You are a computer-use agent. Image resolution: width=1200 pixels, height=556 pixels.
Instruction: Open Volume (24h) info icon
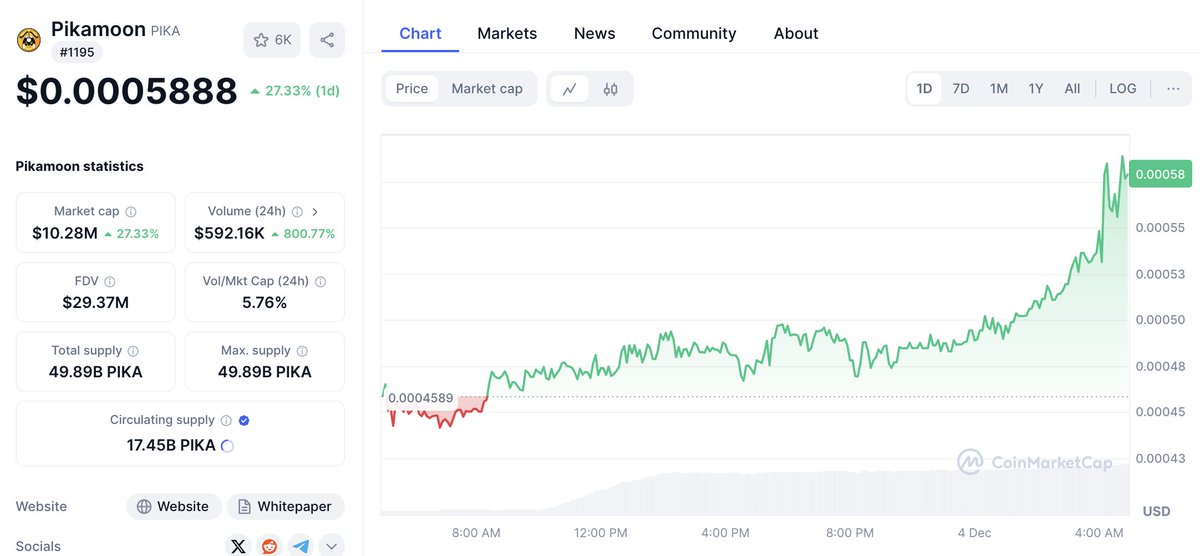click(298, 212)
